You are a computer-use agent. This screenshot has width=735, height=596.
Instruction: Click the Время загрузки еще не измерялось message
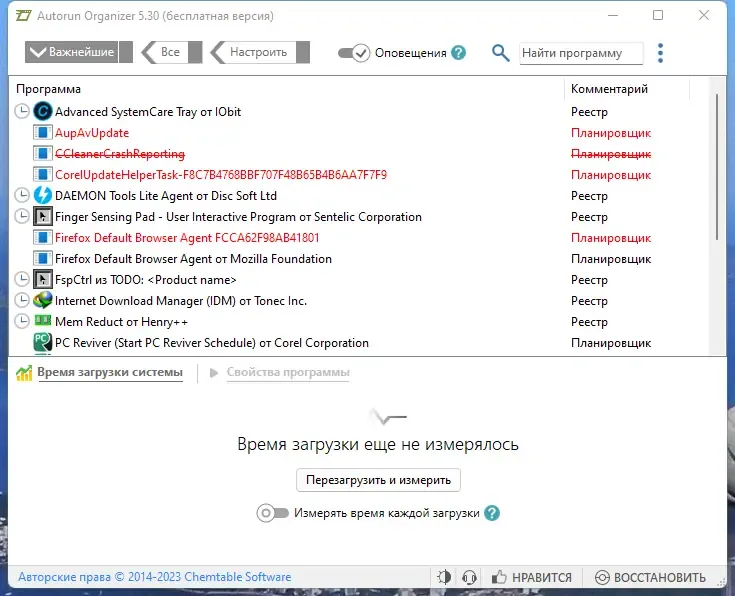tap(378, 444)
